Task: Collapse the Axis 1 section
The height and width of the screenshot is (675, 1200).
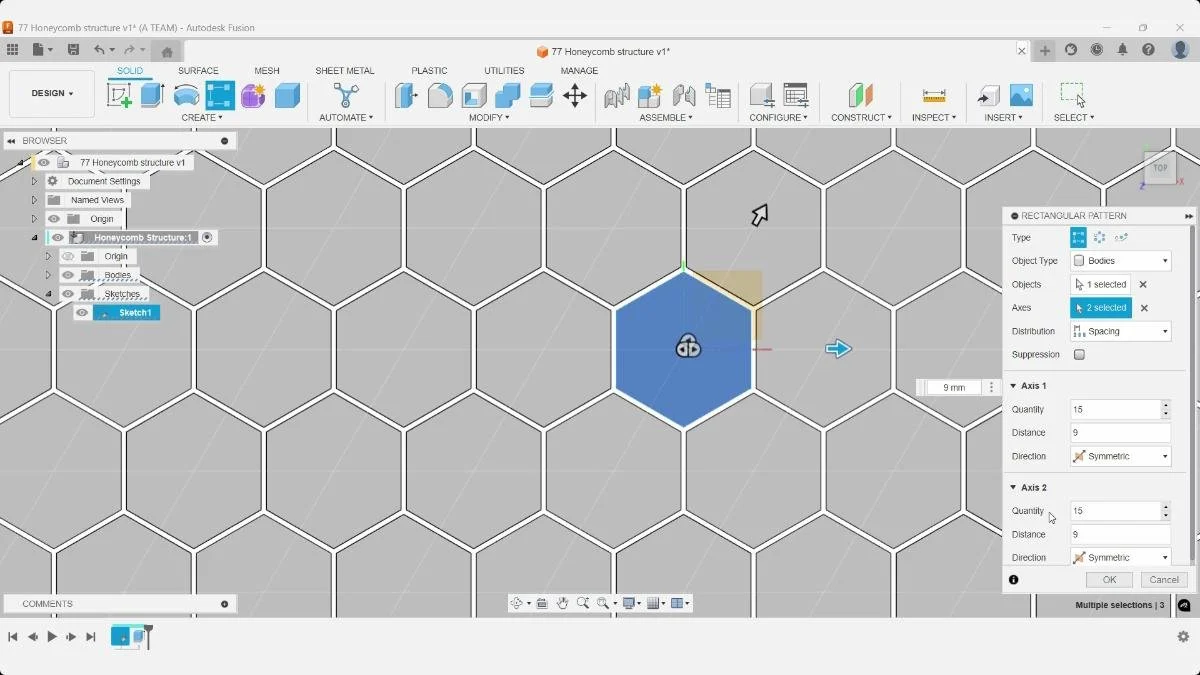Action: tap(1012, 386)
